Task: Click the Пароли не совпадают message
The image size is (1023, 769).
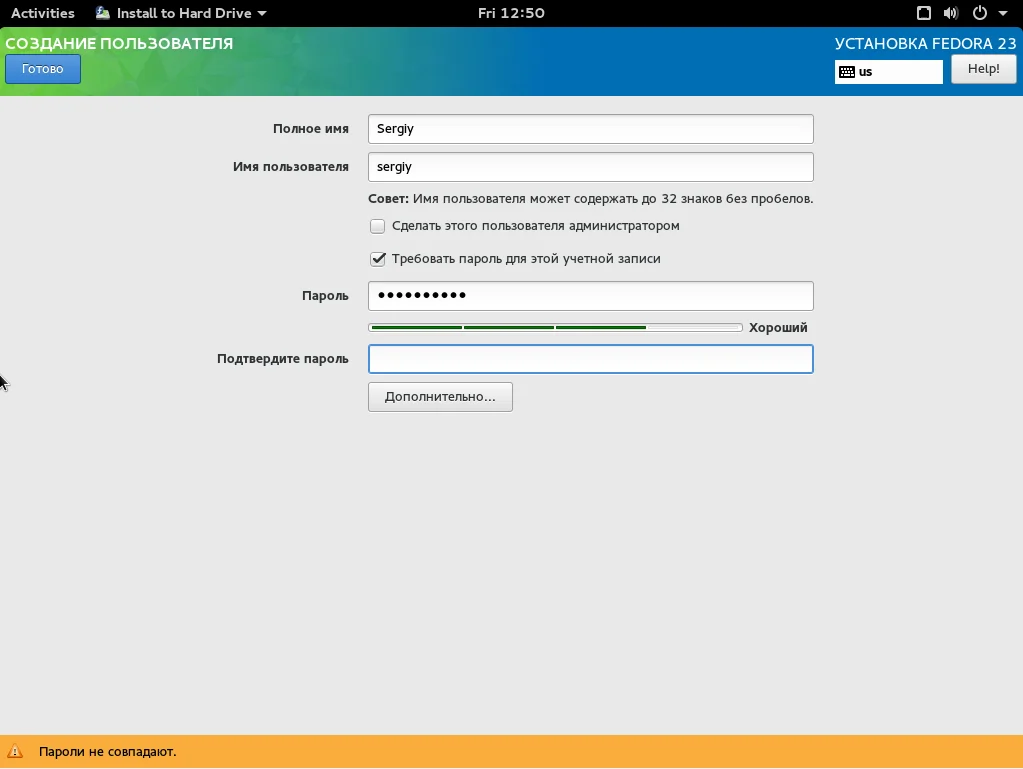Action: coord(108,752)
